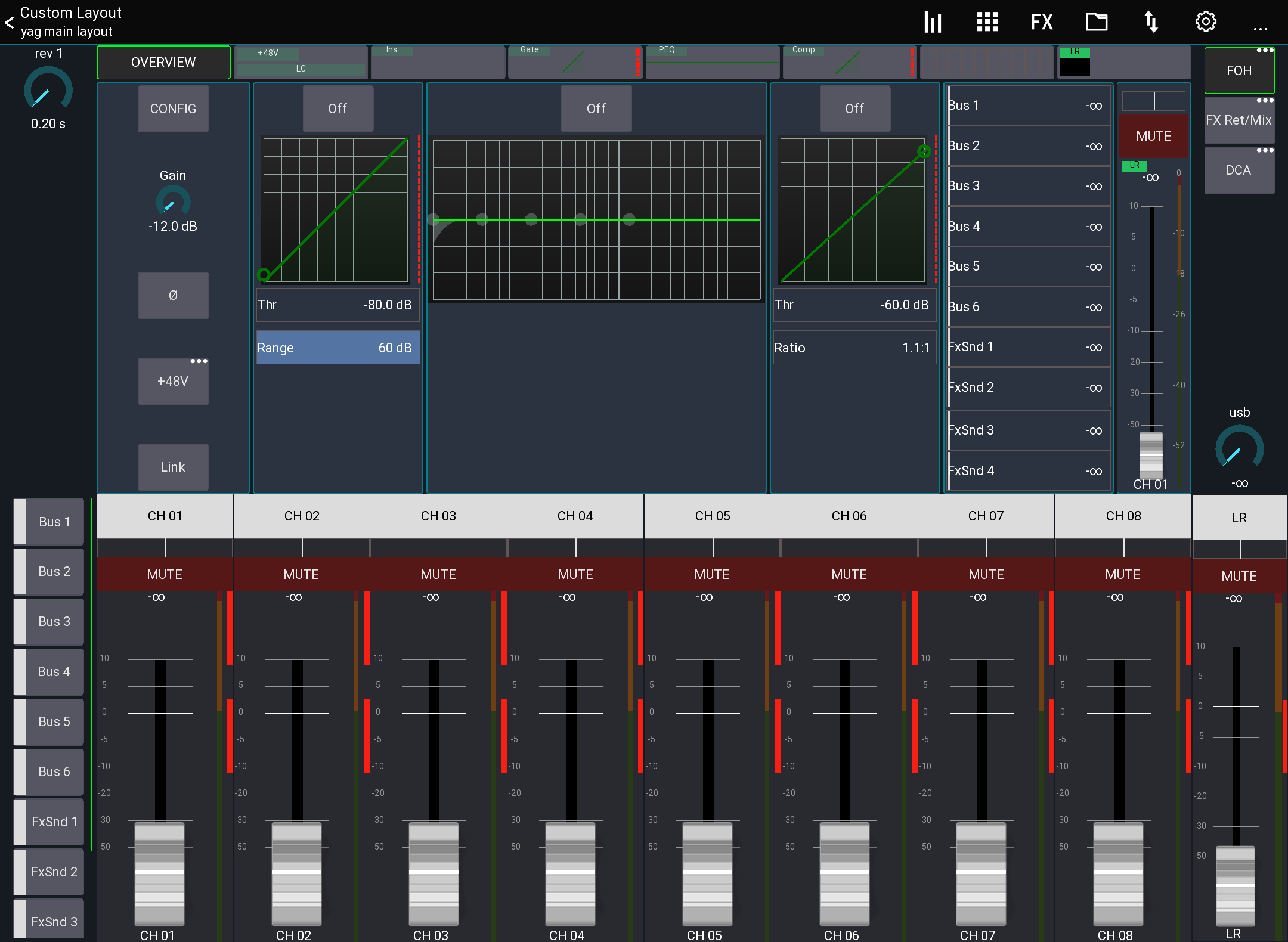Expand the FX Ret/Mix options menu

tap(1265, 100)
